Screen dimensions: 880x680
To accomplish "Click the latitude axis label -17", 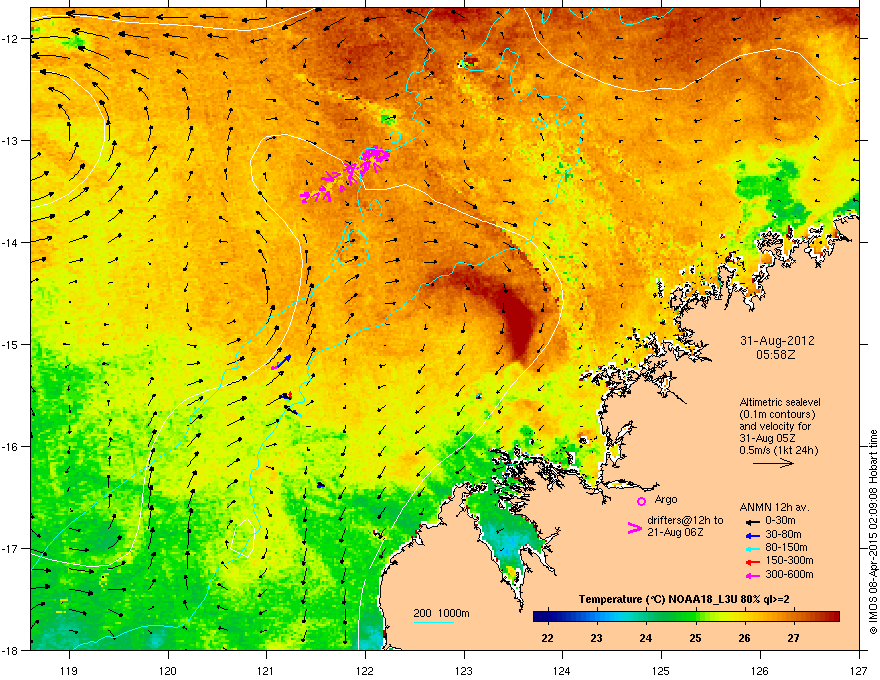I will point(10,548).
